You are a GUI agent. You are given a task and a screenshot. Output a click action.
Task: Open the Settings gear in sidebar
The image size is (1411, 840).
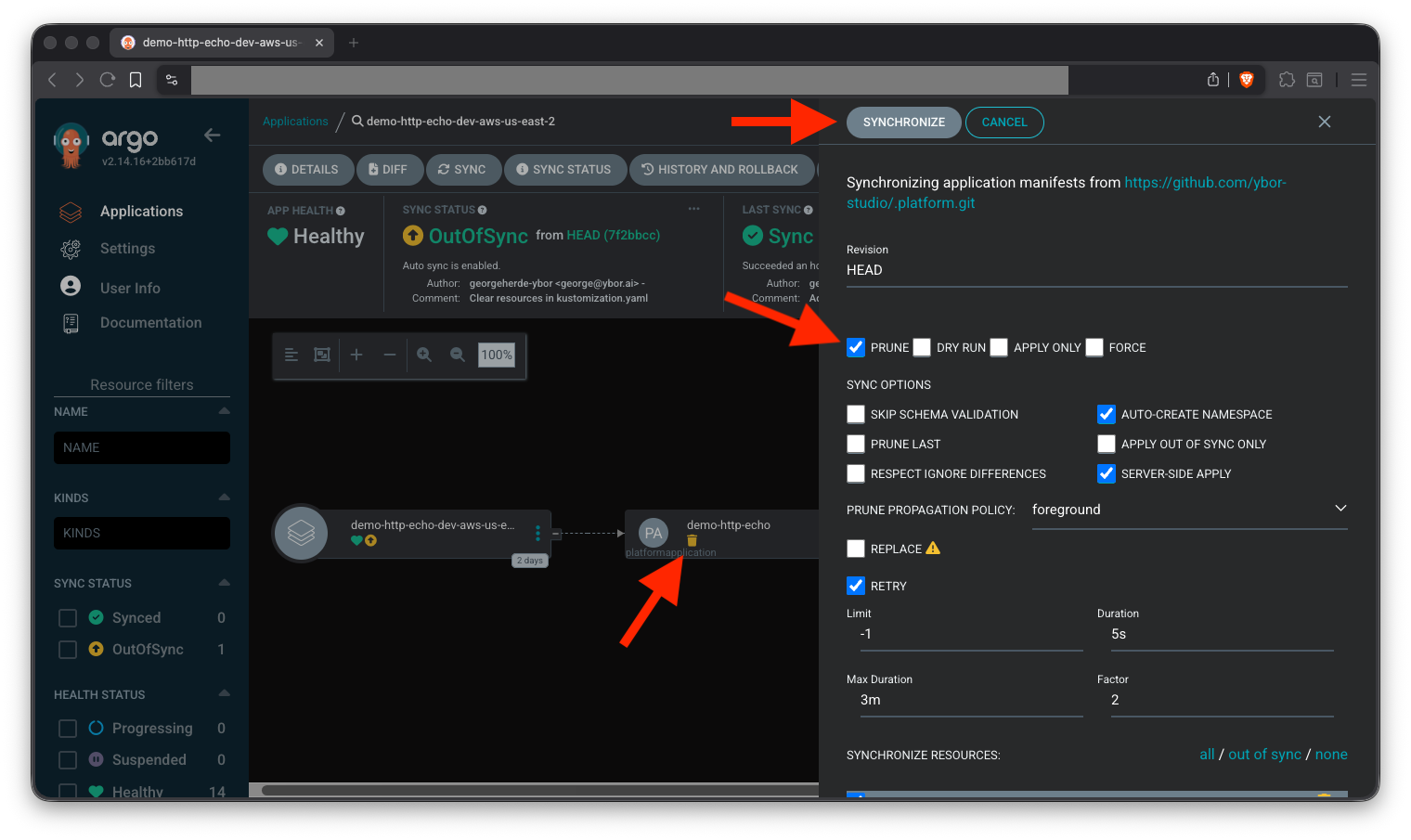[71, 249]
